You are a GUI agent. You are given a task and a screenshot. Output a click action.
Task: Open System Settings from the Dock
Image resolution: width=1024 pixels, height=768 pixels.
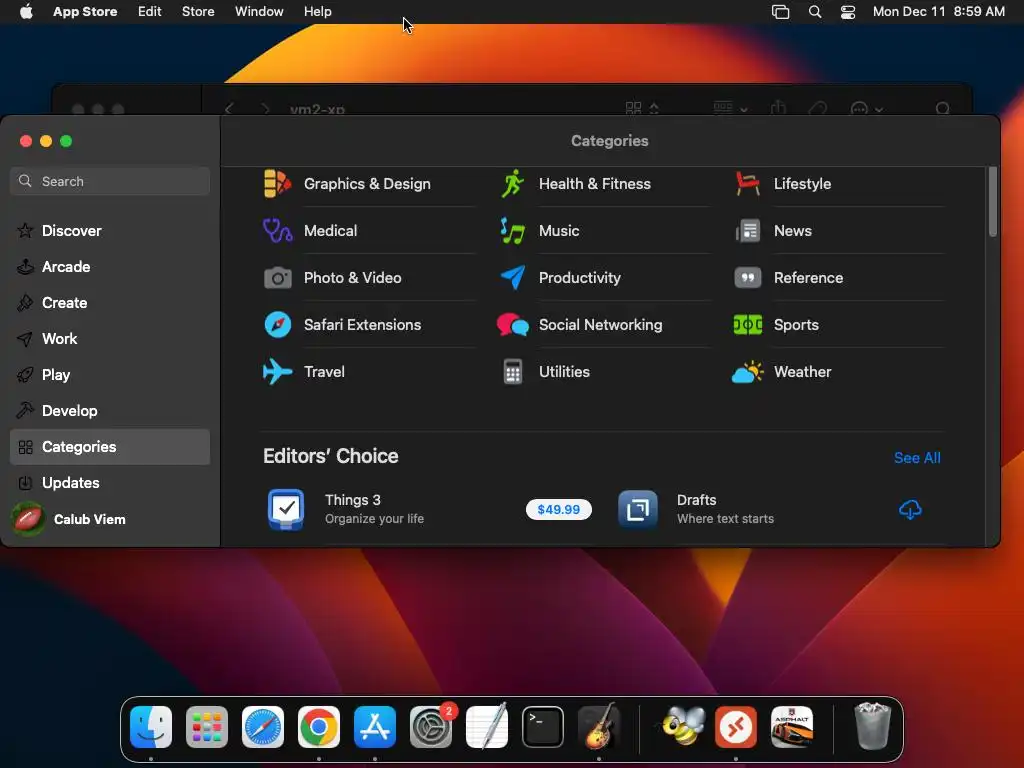[431, 727]
